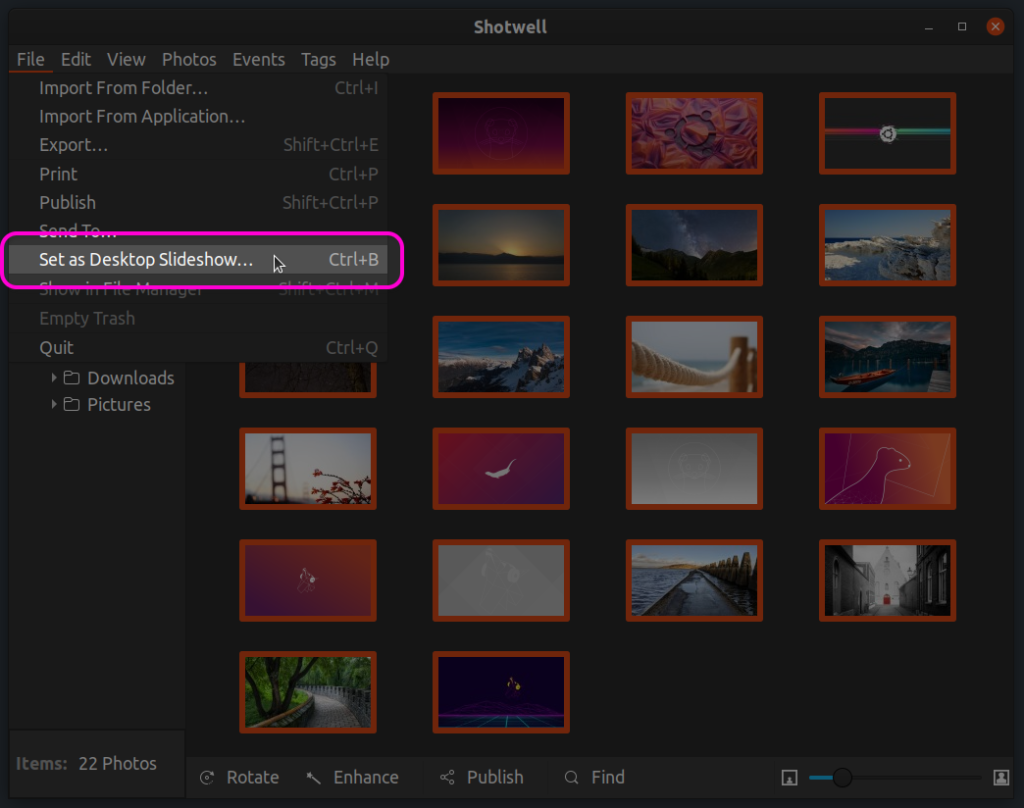Screen dimensions: 1024x808
Task: Choose Import From Folder… menu entry
Action: (199, 88)
